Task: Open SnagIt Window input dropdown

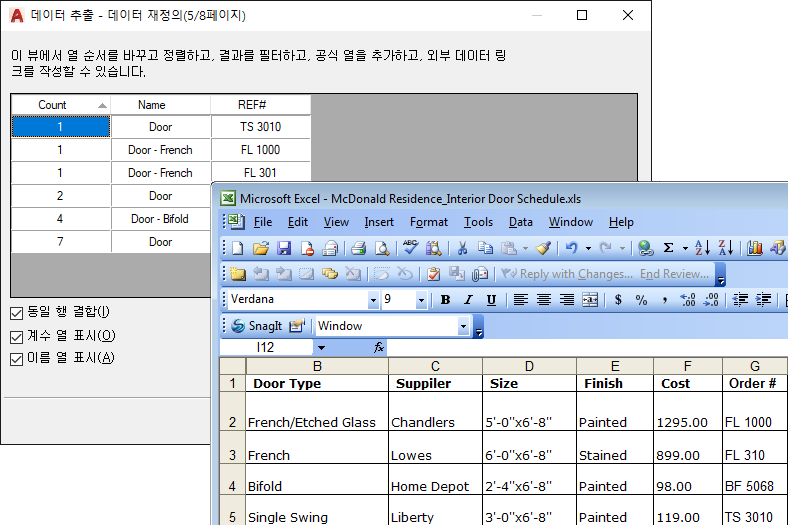Action: tap(463, 326)
